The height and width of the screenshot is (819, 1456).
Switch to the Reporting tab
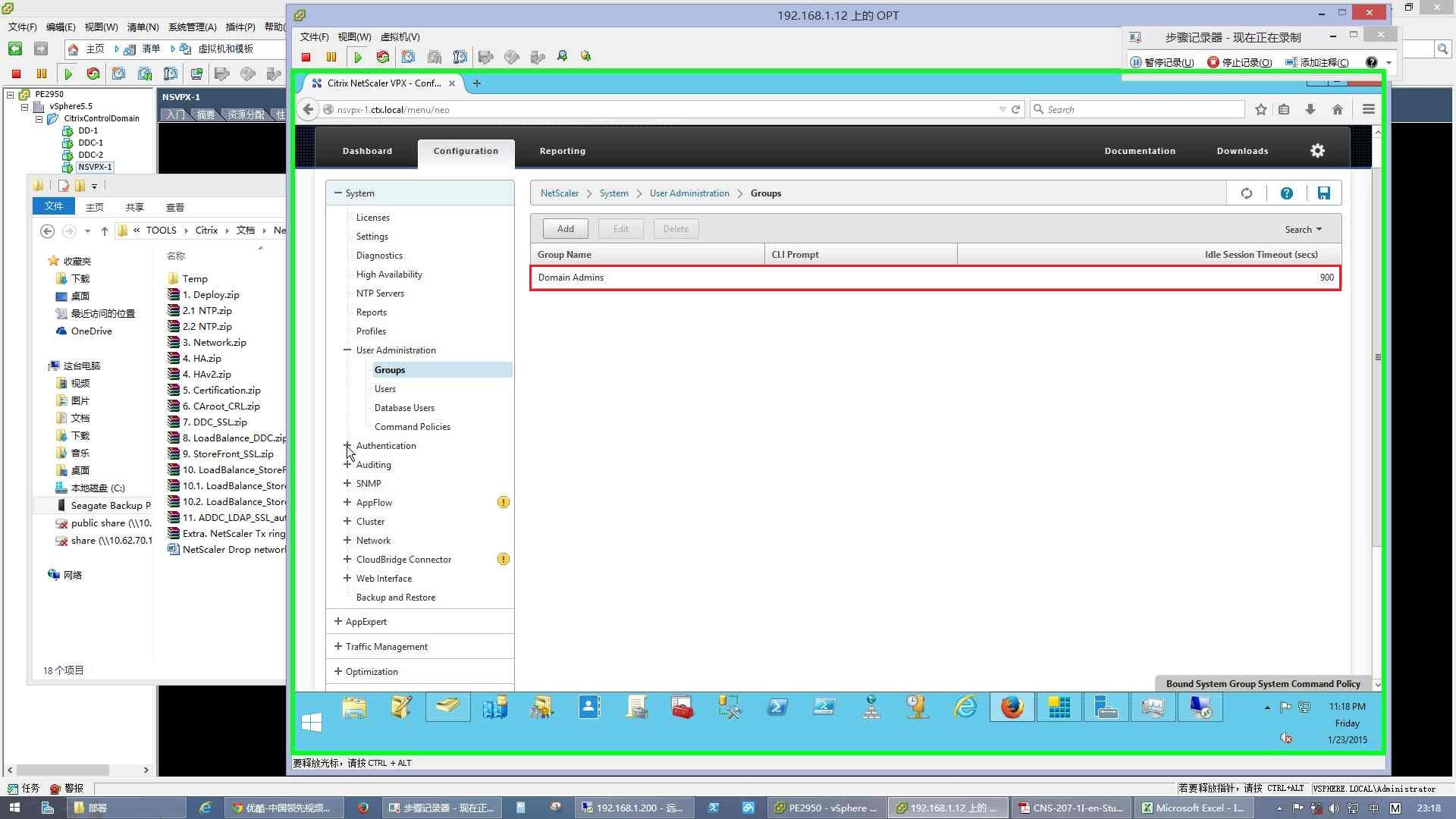pos(563,151)
